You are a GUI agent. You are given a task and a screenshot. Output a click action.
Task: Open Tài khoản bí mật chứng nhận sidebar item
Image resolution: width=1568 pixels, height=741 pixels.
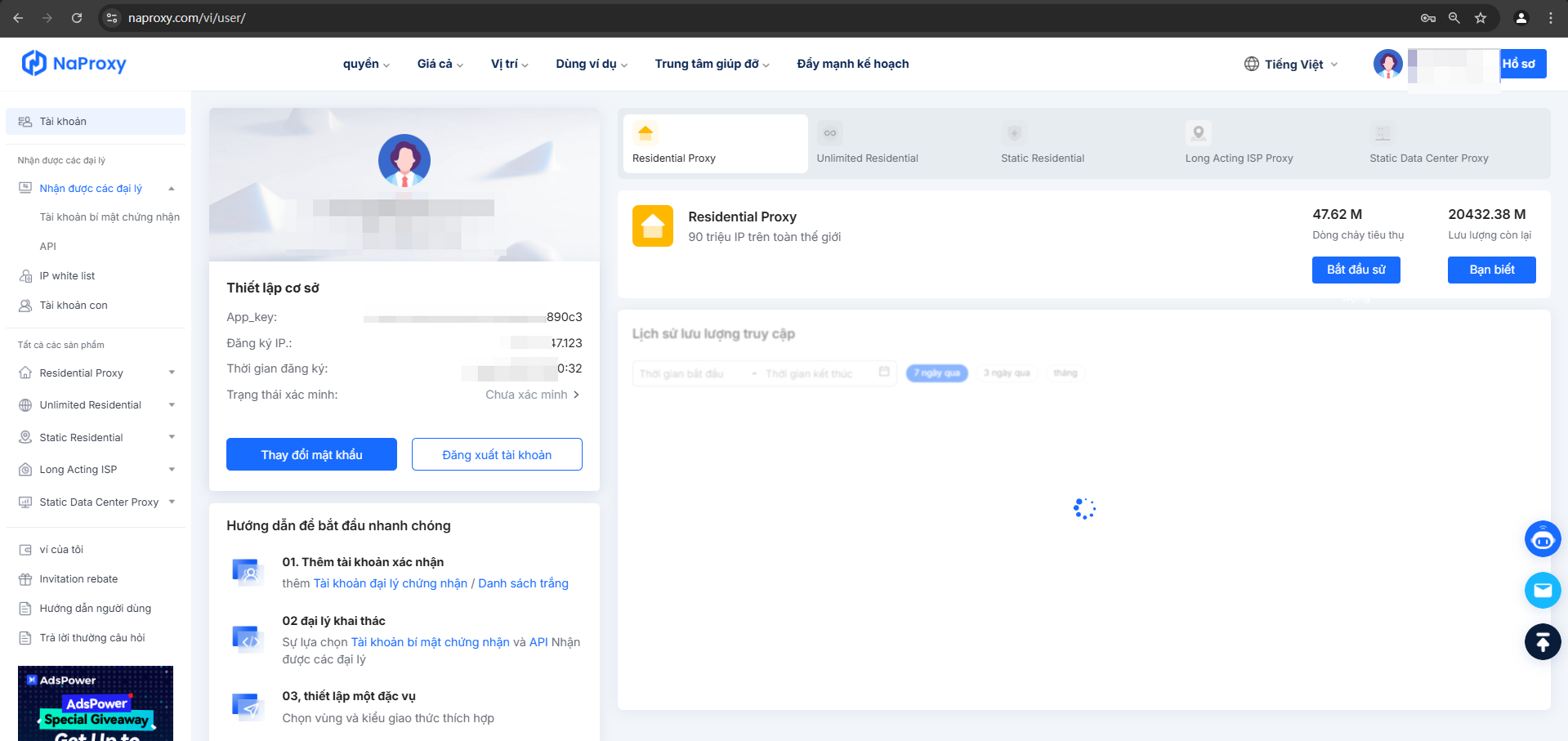click(109, 217)
